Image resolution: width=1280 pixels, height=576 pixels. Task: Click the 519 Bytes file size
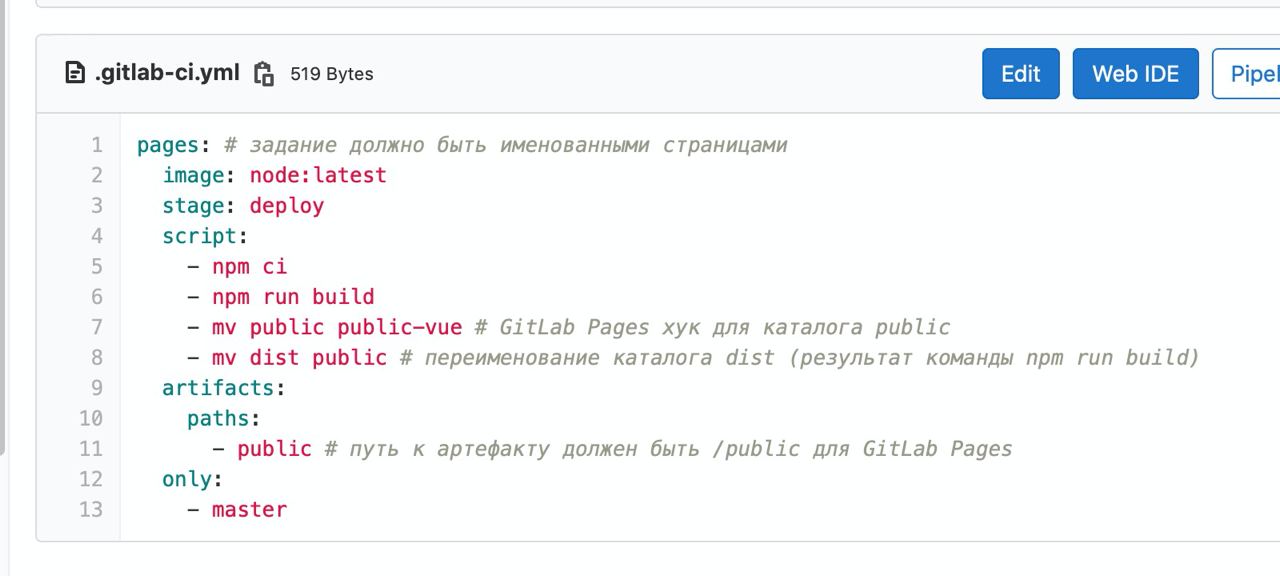[332, 74]
